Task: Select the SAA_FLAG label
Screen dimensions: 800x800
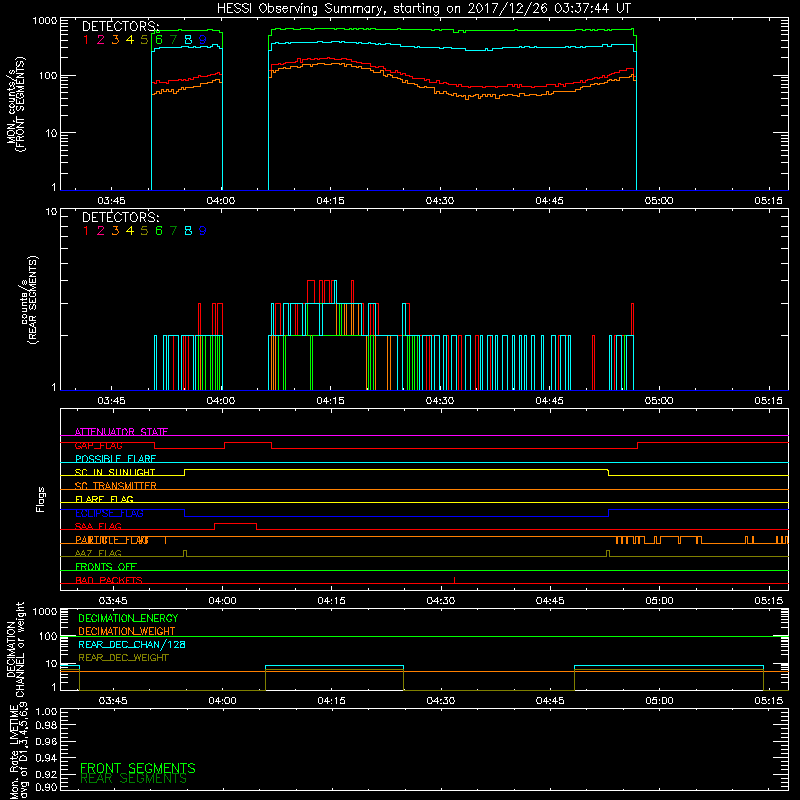Action: pos(98,526)
